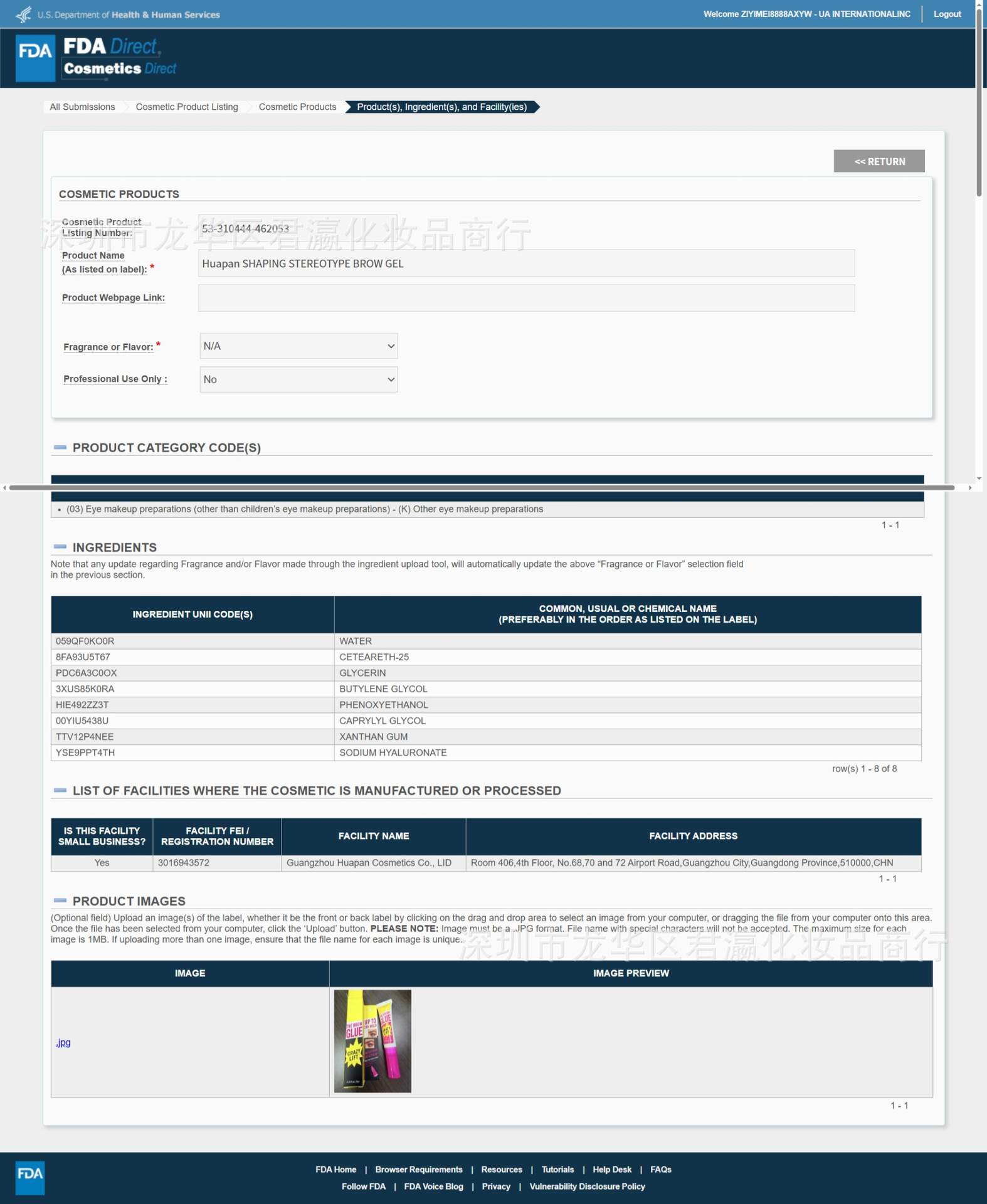The width and height of the screenshot is (987, 1204).
Task: Open the Fragrance or Flavor dropdown
Action: [298, 346]
